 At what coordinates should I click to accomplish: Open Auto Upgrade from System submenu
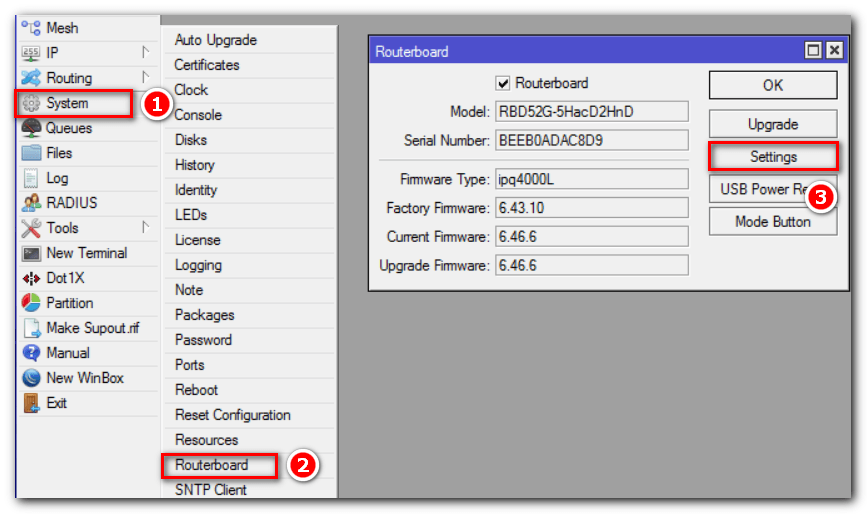tap(250, 40)
